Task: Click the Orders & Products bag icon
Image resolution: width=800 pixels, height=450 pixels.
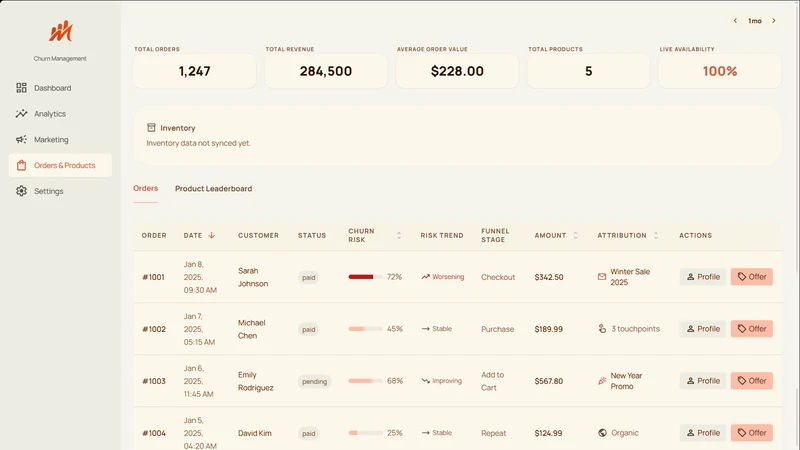Action: pyautogui.click(x=21, y=165)
